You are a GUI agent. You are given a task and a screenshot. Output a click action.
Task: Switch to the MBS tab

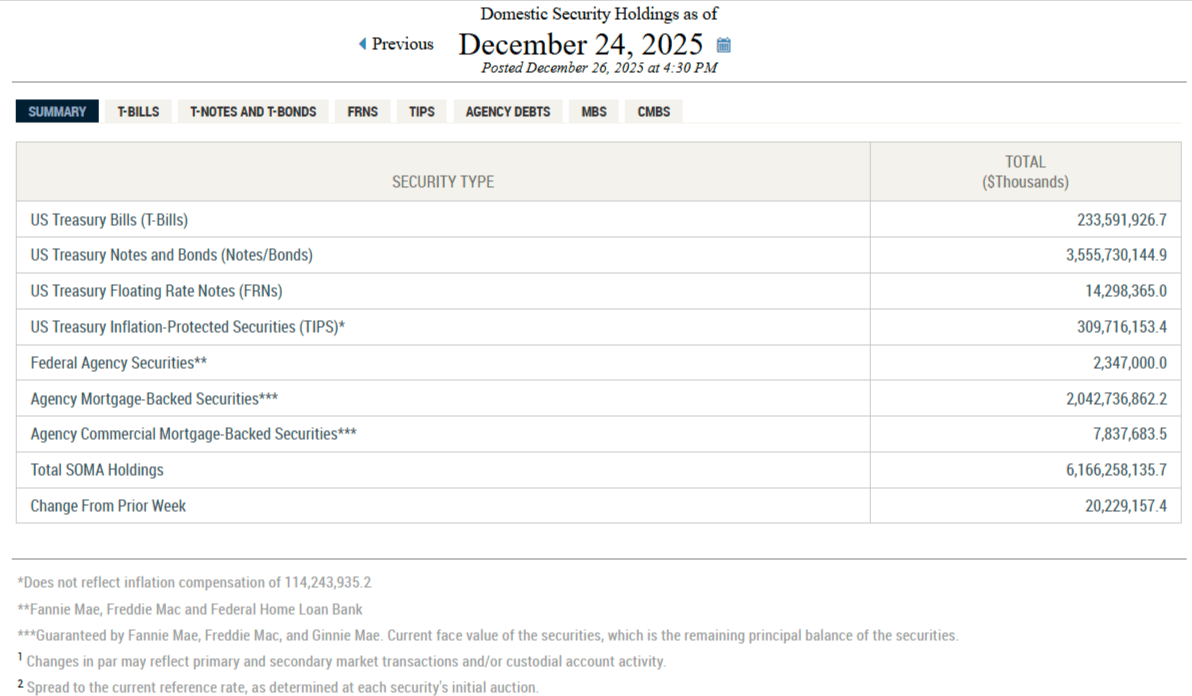point(594,112)
